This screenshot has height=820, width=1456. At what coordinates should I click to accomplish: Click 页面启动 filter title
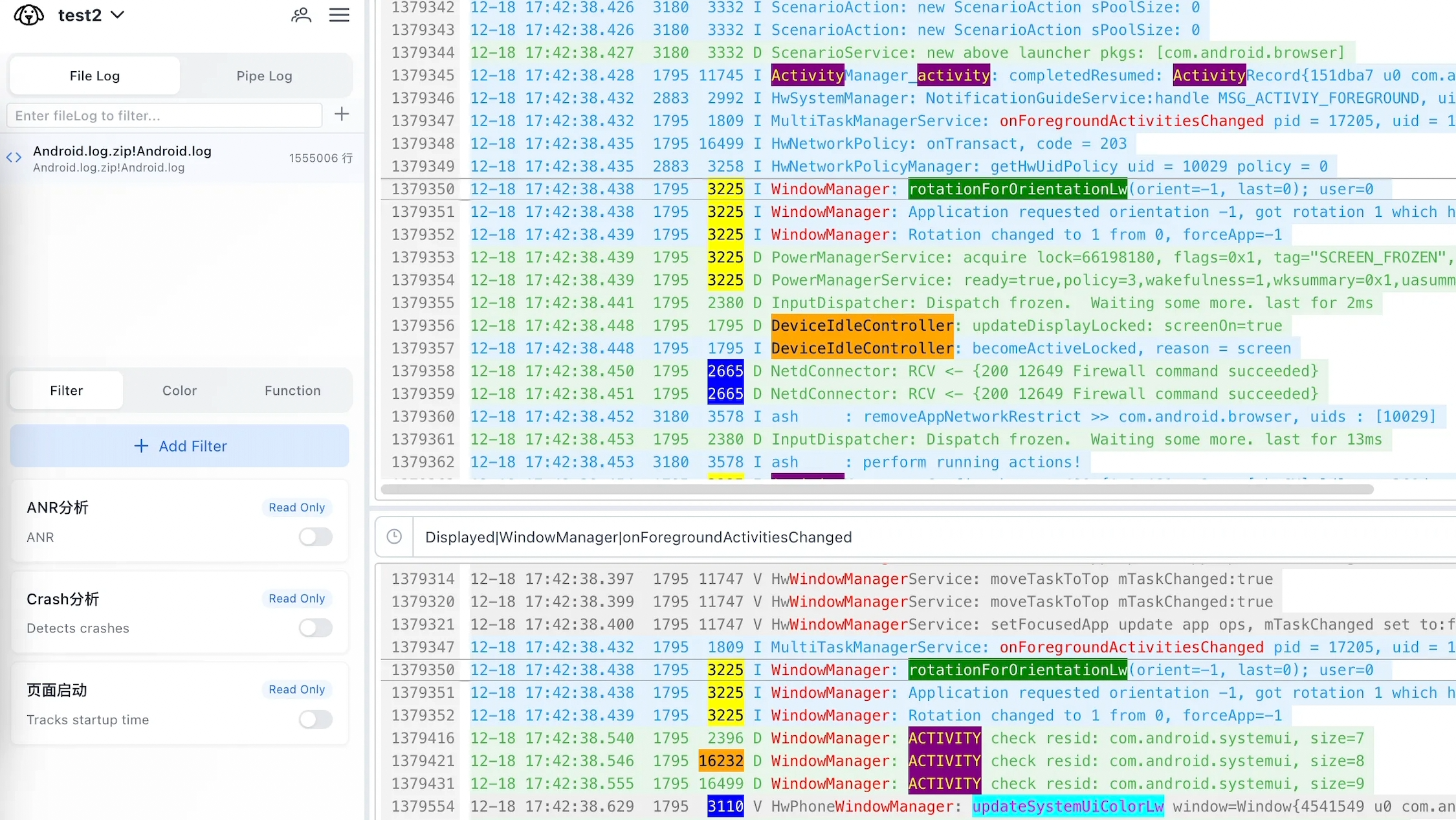(56, 690)
